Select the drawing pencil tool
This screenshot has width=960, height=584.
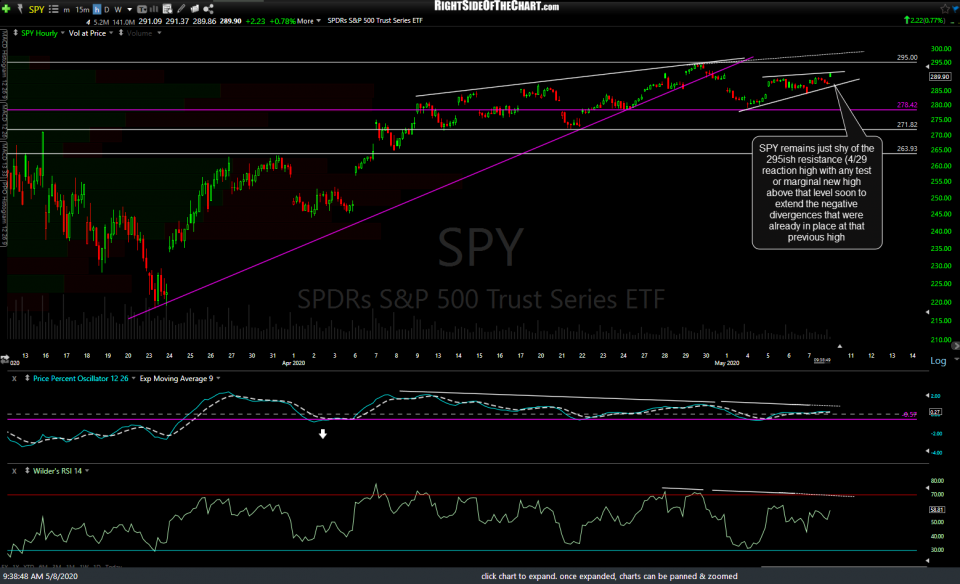(x=182, y=8)
